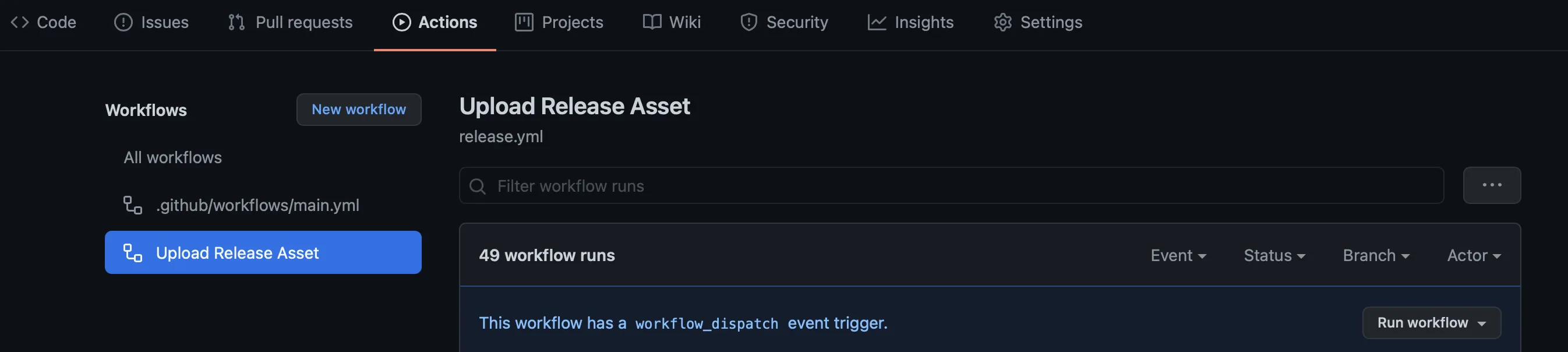Show All workflows in sidebar
The width and height of the screenshot is (1568, 352).
(172, 158)
